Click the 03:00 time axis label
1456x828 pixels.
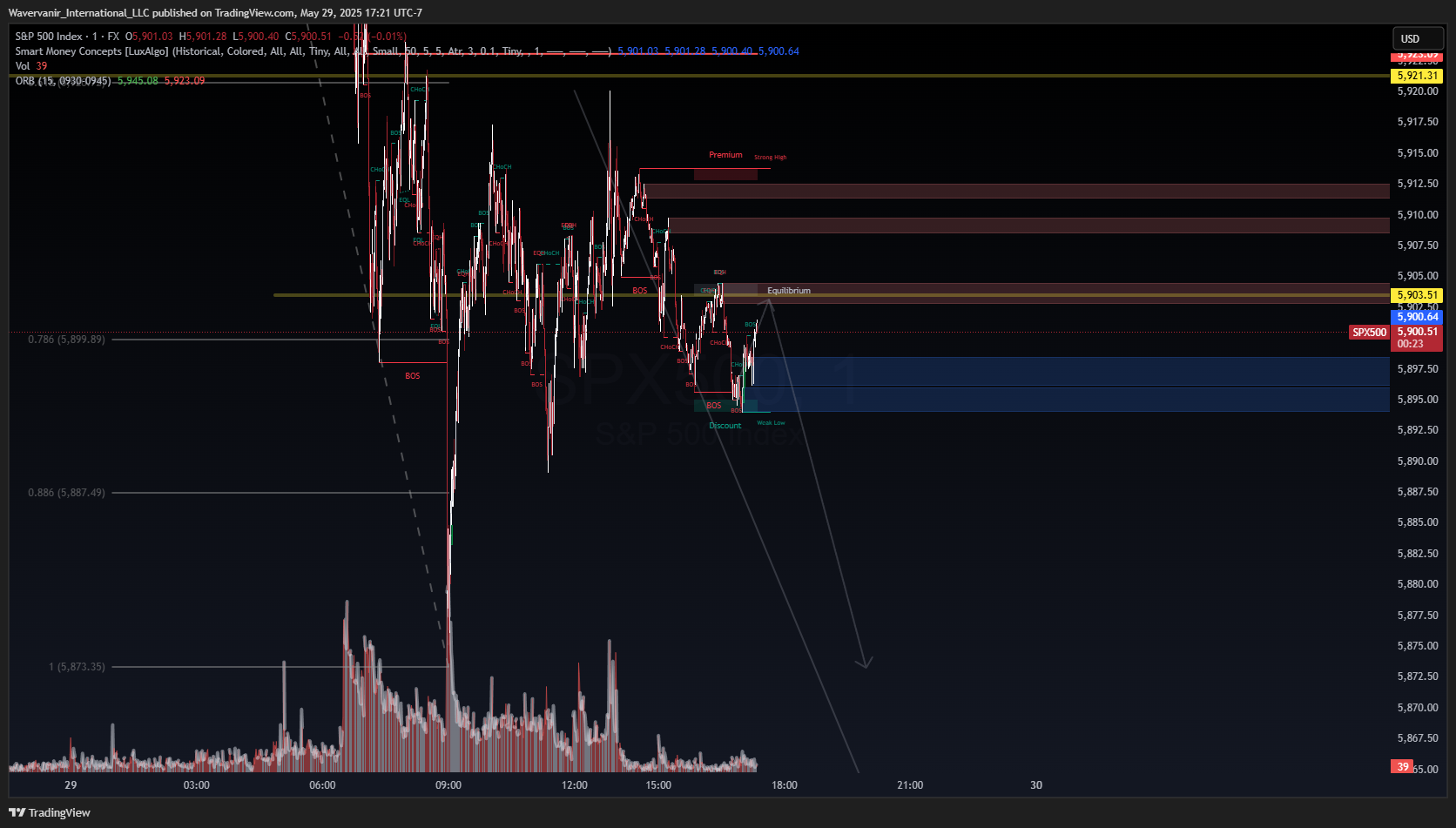pos(197,785)
